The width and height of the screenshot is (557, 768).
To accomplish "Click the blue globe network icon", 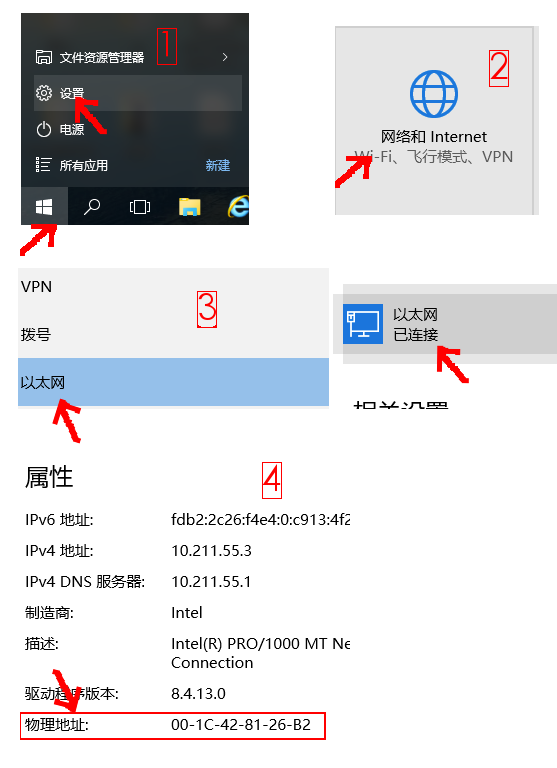I will click(434, 94).
